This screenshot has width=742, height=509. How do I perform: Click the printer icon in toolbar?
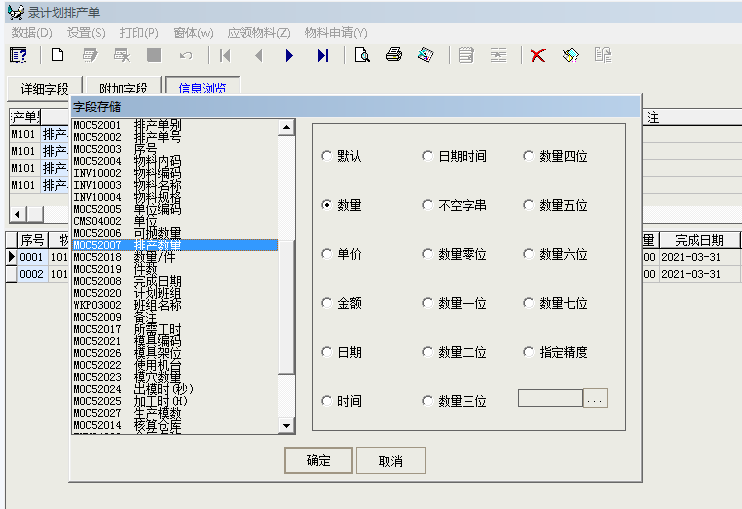click(x=394, y=55)
